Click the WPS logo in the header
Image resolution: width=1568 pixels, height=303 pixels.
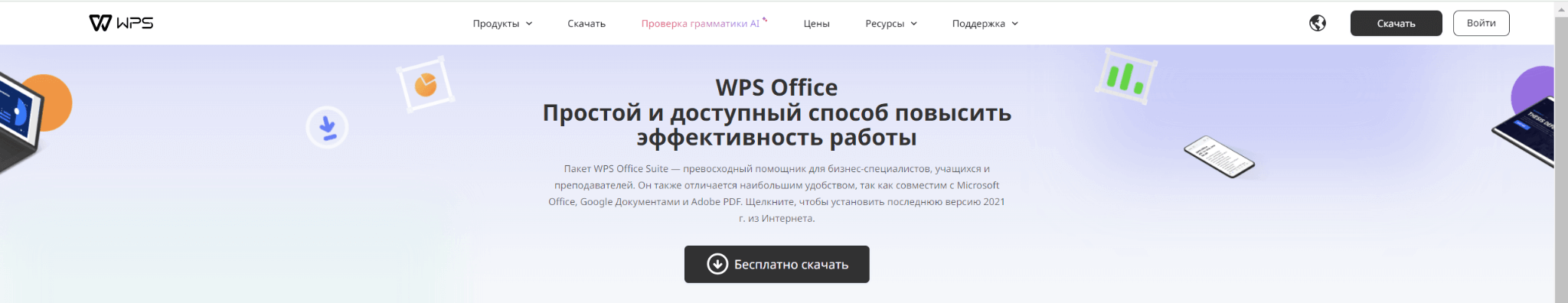click(x=121, y=23)
